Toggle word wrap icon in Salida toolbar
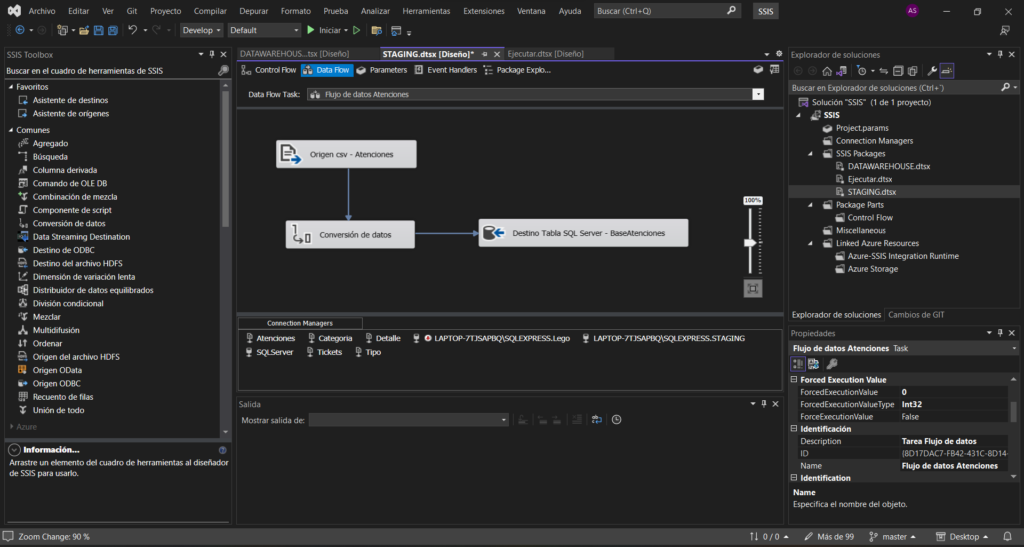Screen dimensions: 1024x547 [x=596, y=420]
